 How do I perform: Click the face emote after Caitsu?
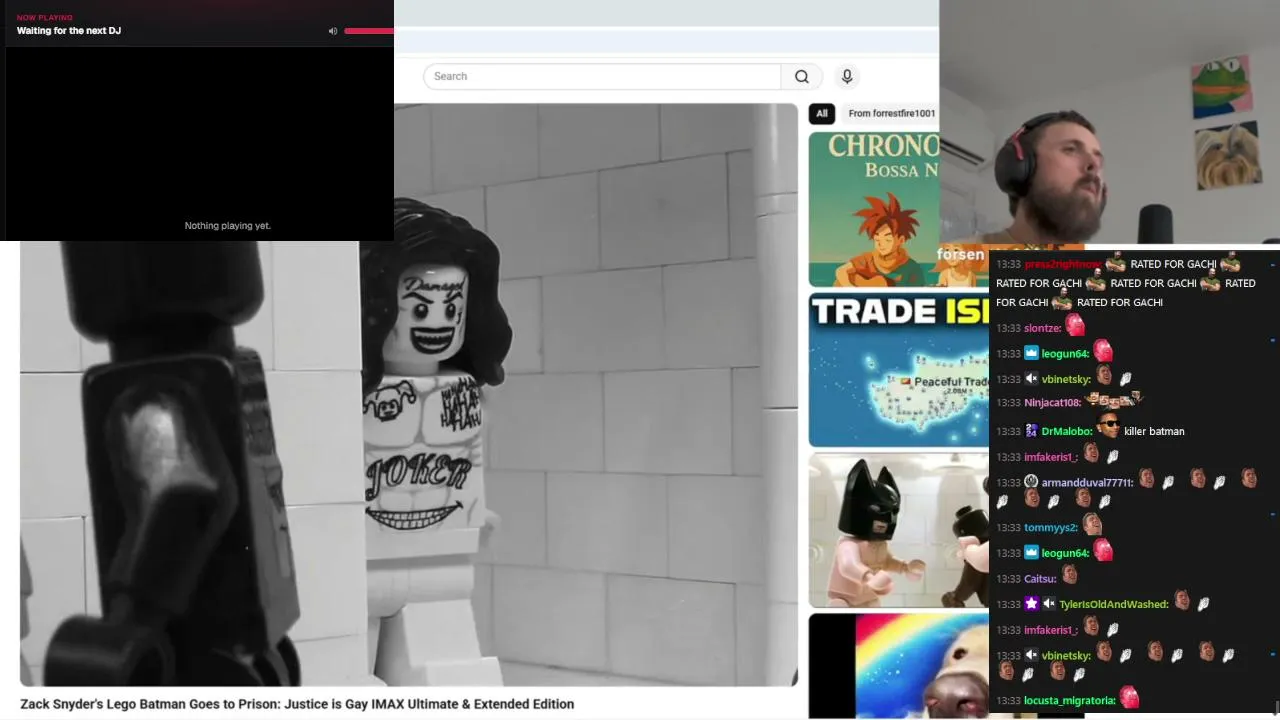pos(1069,575)
